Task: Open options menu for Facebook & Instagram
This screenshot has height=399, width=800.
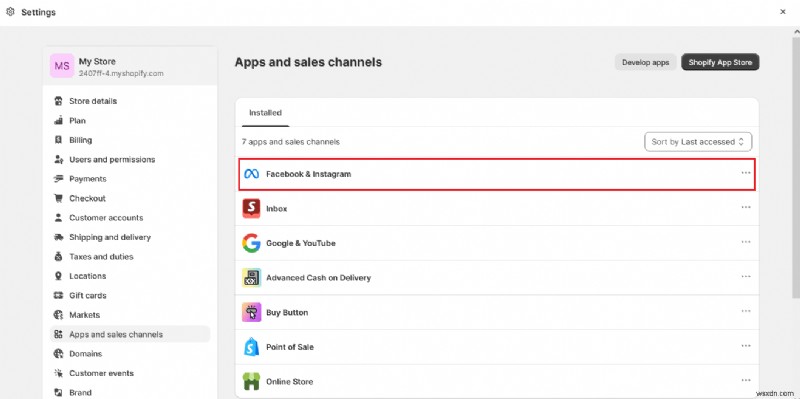Action: tap(746, 173)
